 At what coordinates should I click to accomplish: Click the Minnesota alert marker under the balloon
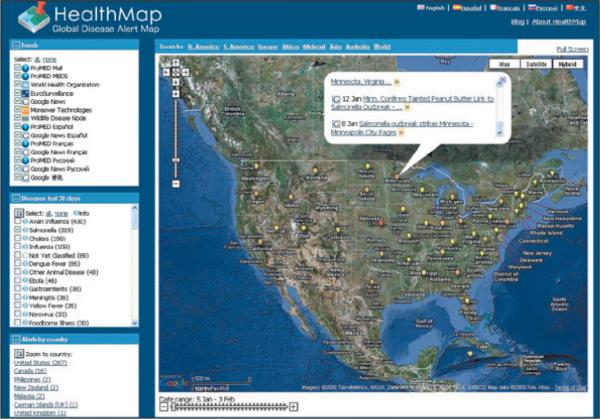tap(397, 177)
